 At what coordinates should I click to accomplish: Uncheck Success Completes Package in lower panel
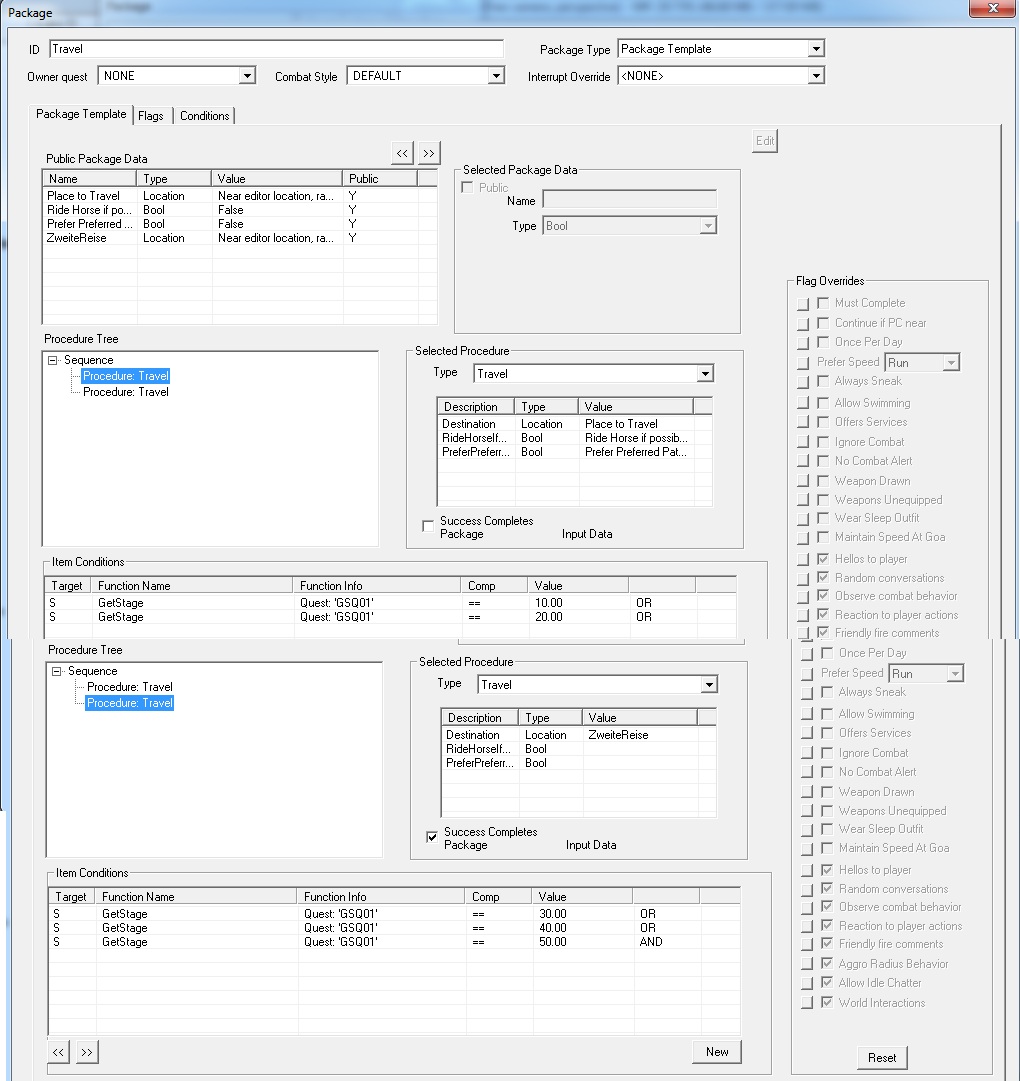[x=433, y=837]
